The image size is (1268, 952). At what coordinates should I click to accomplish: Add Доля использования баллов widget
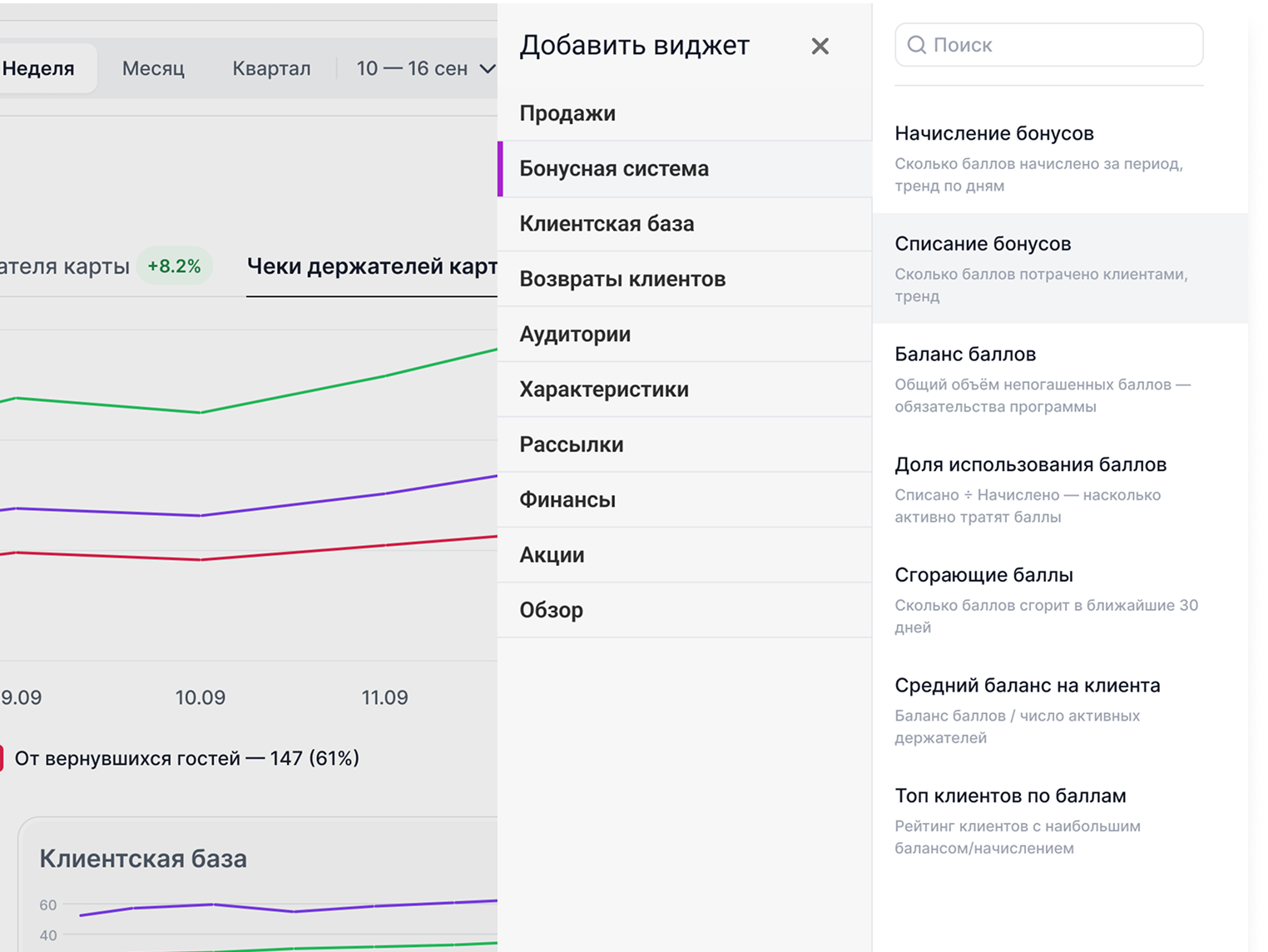(x=1060, y=489)
